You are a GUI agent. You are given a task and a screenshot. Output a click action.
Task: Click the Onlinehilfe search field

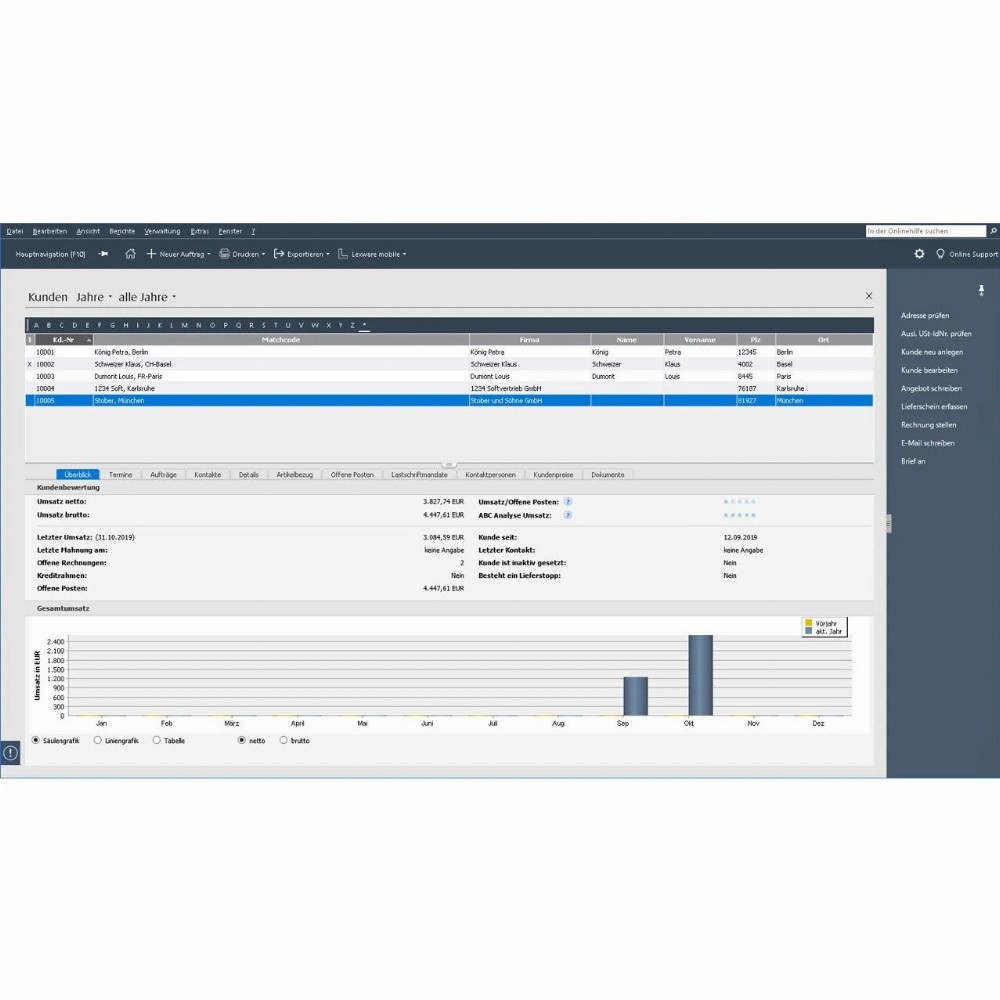pyautogui.click(x=925, y=231)
